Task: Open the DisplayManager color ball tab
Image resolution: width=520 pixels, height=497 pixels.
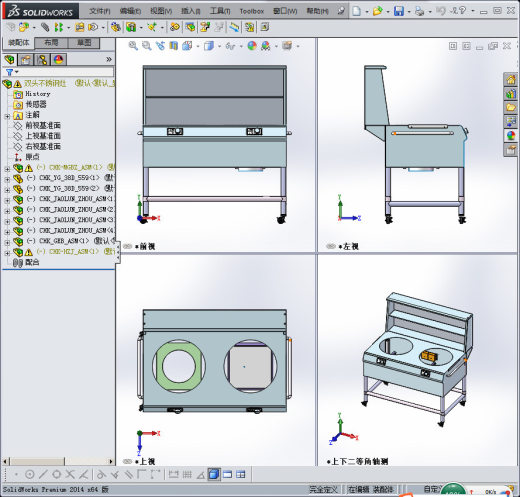Action: tap(58, 60)
